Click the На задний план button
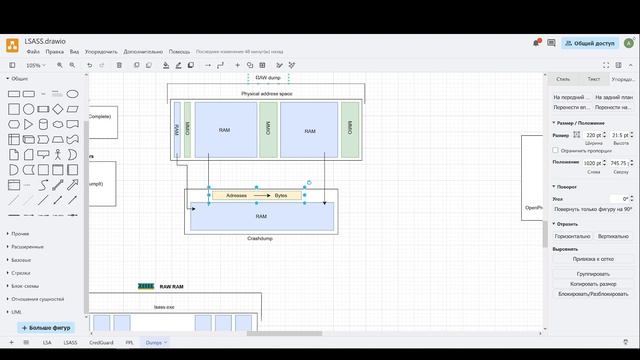 [x=613, y=97]
